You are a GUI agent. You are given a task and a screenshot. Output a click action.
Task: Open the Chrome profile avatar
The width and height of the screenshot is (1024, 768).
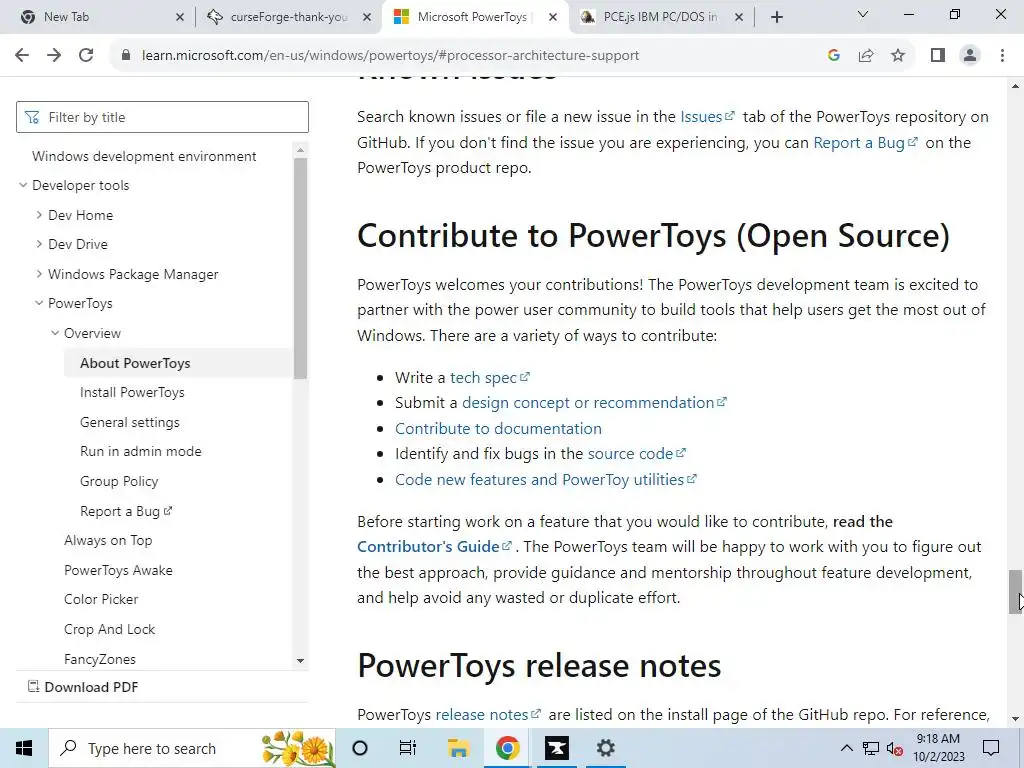(x=970, y=56)
